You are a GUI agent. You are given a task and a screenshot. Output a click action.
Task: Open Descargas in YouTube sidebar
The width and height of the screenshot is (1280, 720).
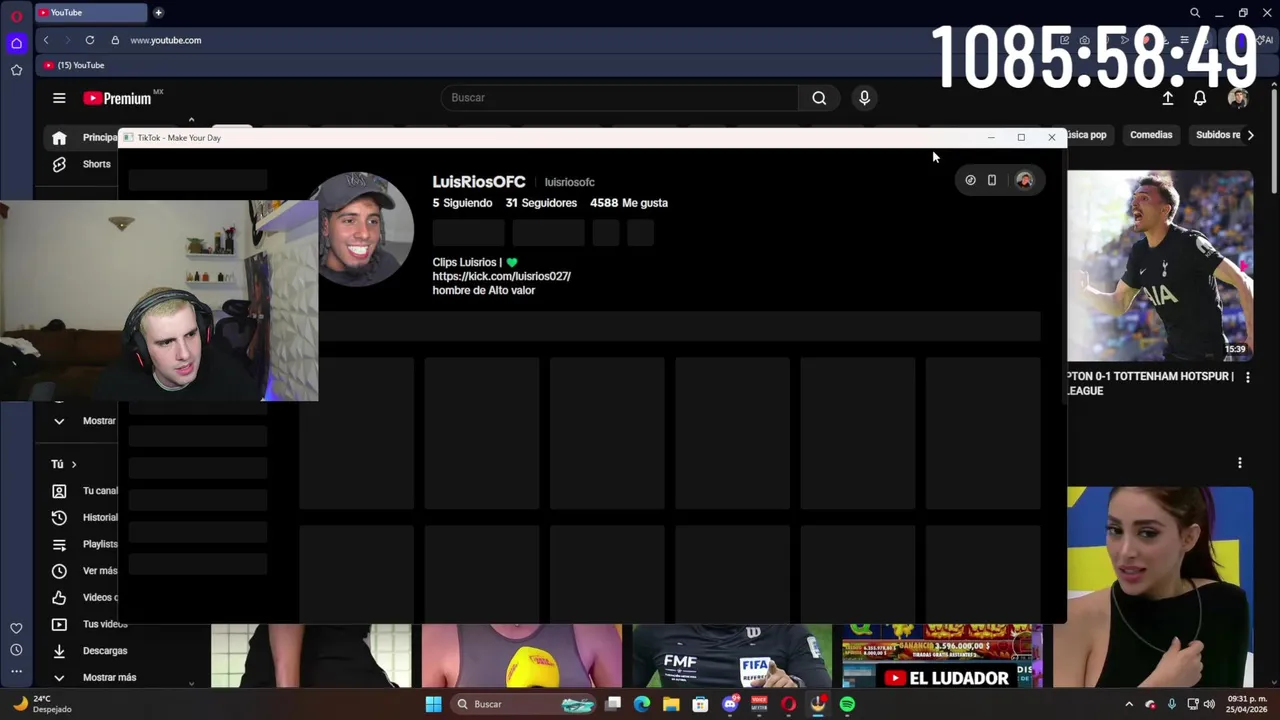pos(104,651)
